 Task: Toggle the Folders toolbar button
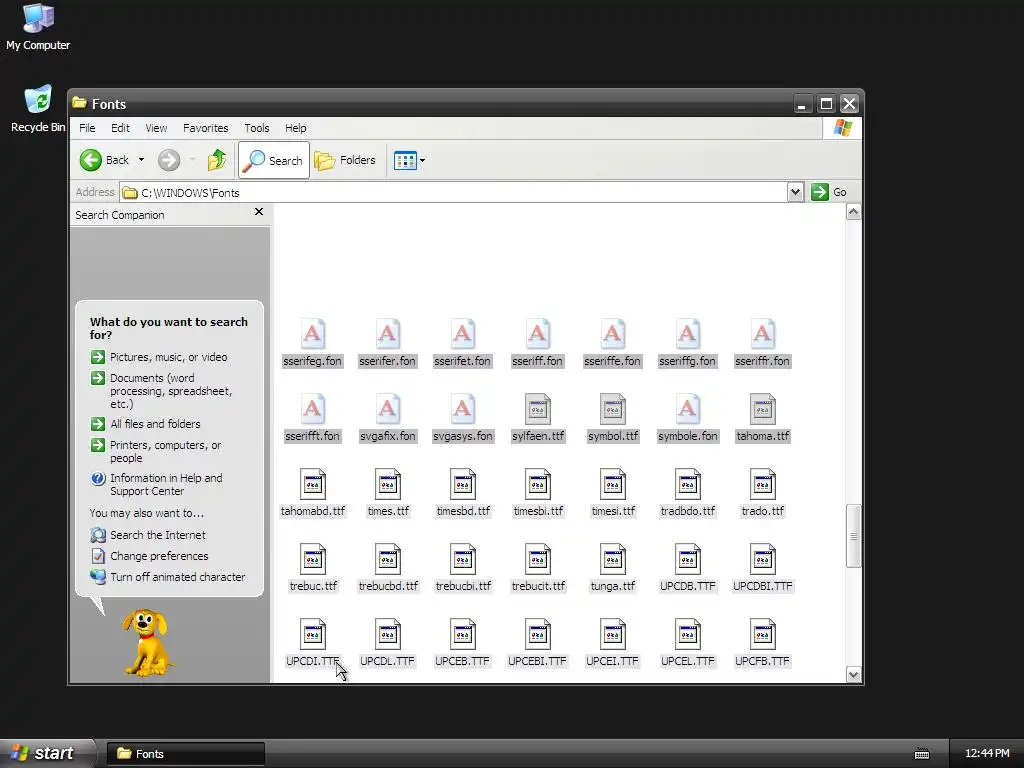pos(345,160)
